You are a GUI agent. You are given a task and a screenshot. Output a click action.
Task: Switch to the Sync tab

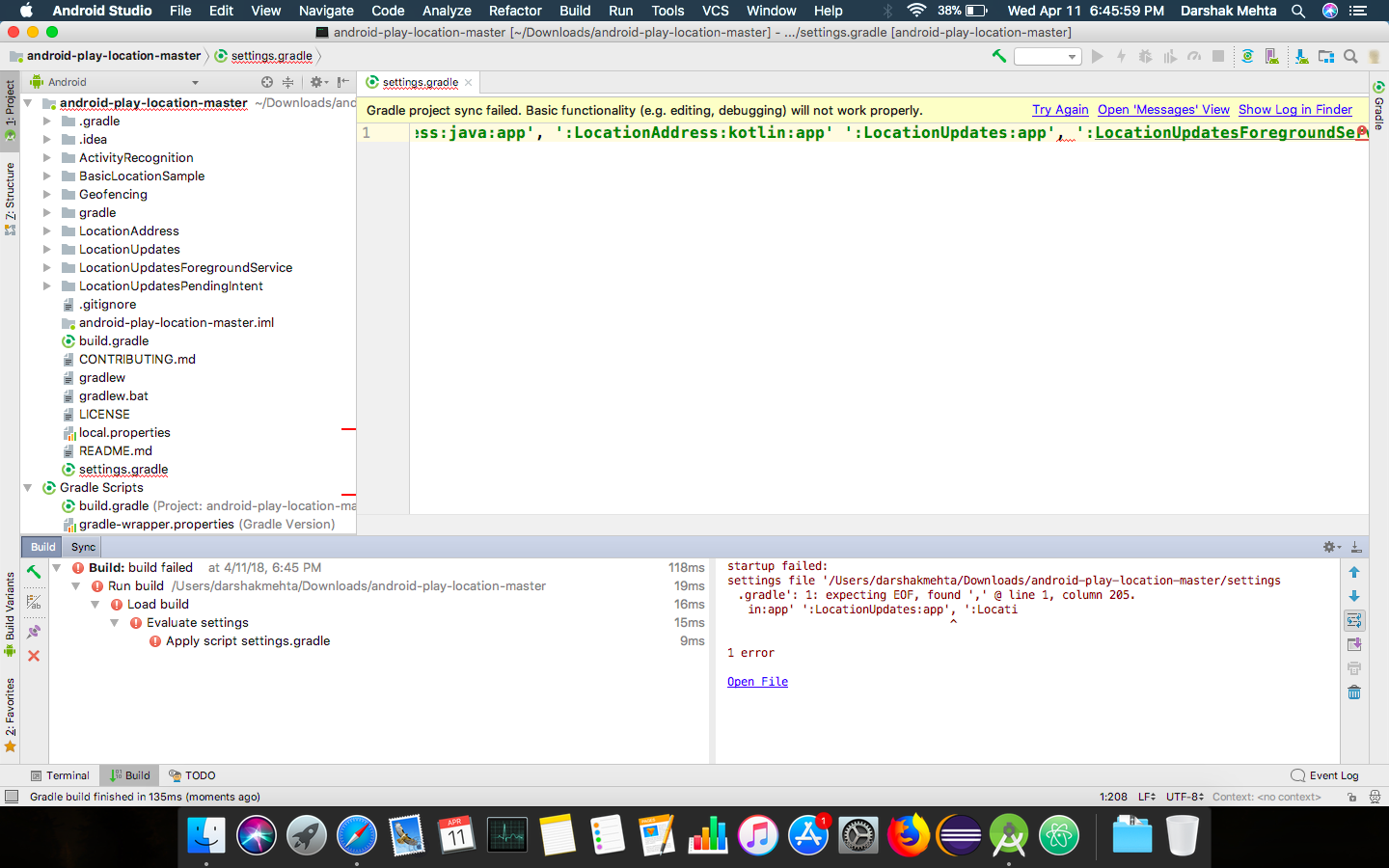[x=82, y=547]
